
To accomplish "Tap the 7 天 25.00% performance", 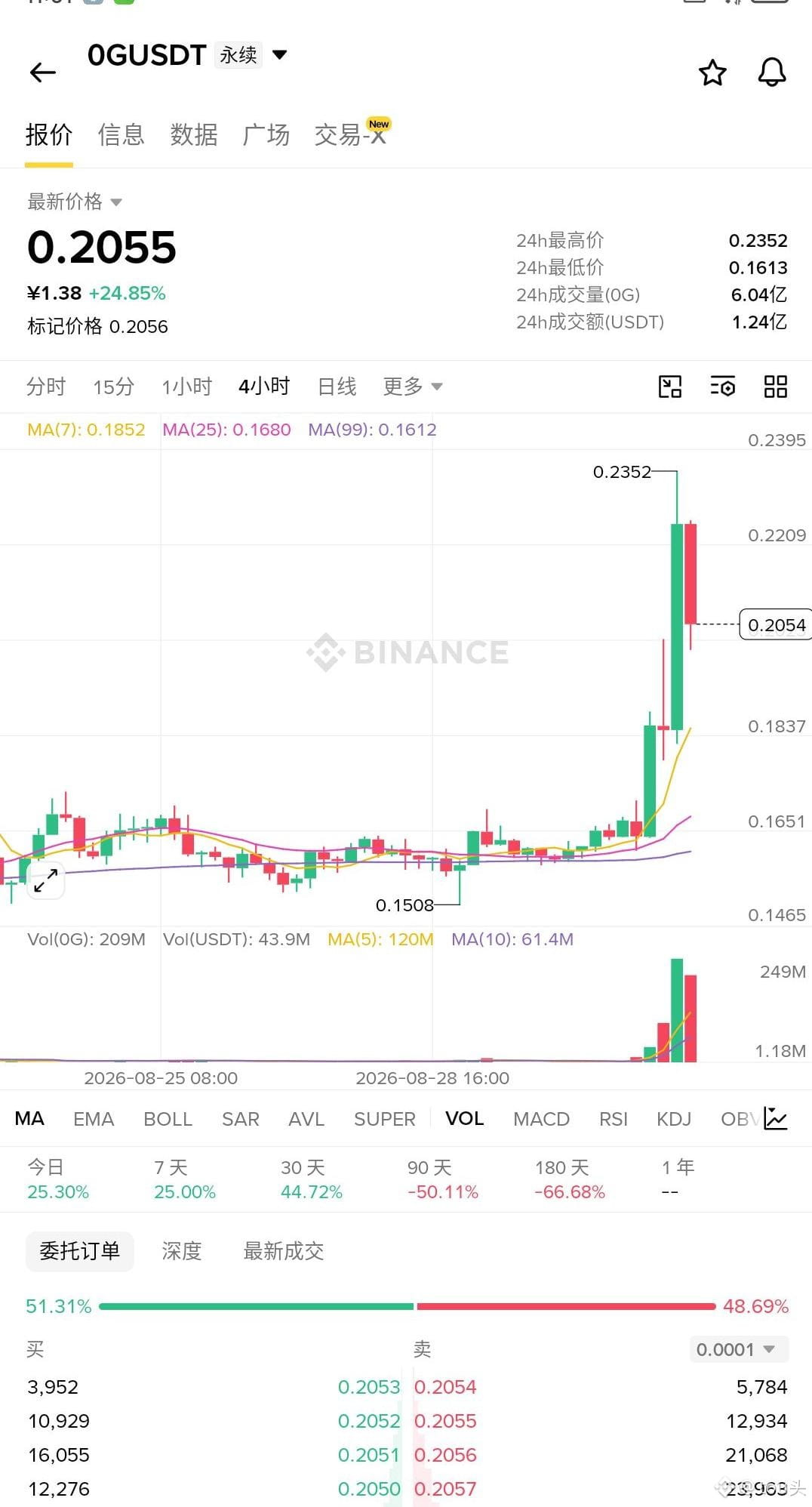I will 185,1179.
